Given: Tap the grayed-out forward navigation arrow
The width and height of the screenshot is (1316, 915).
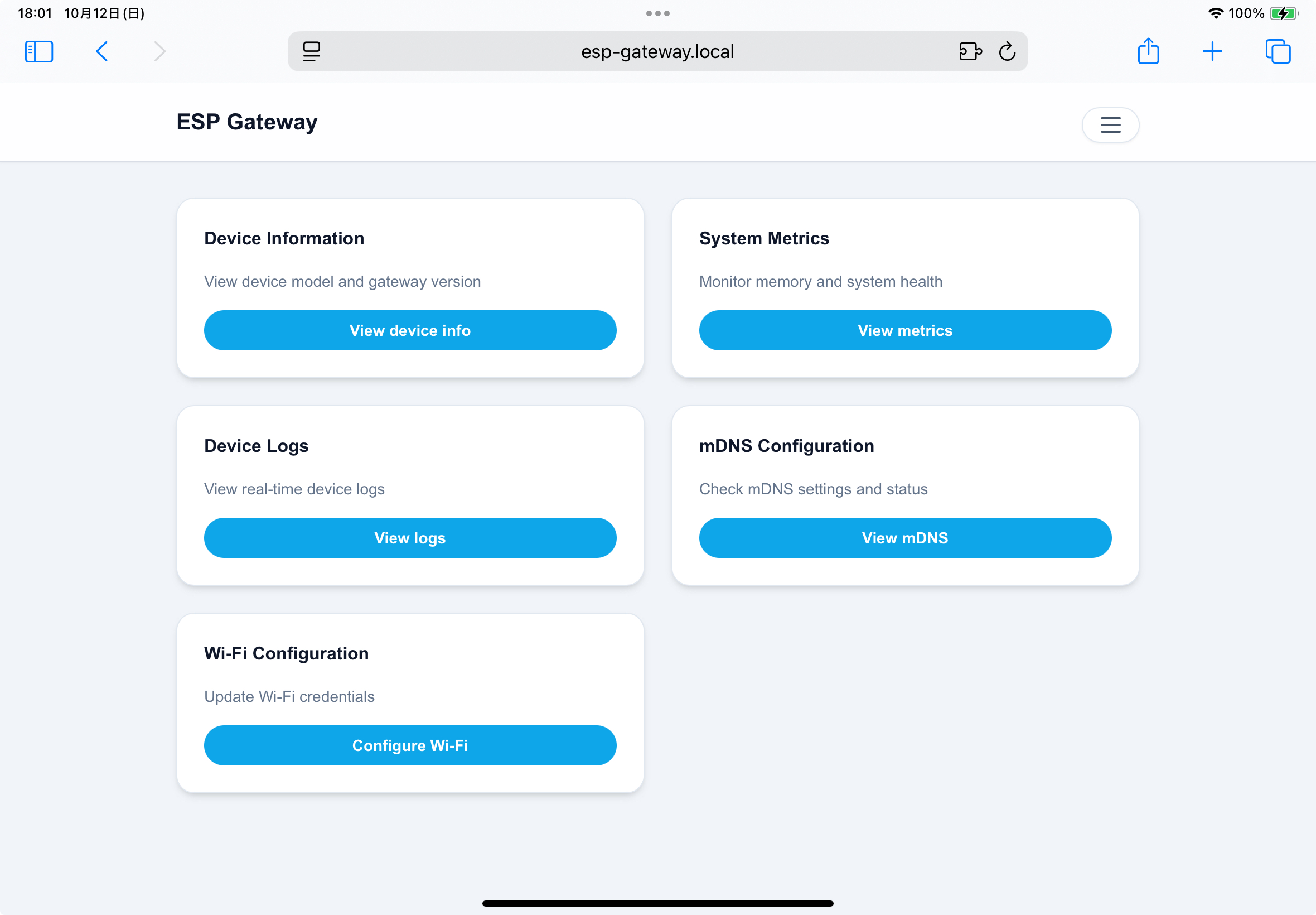Looking at the screenshot, I should 159,51.
